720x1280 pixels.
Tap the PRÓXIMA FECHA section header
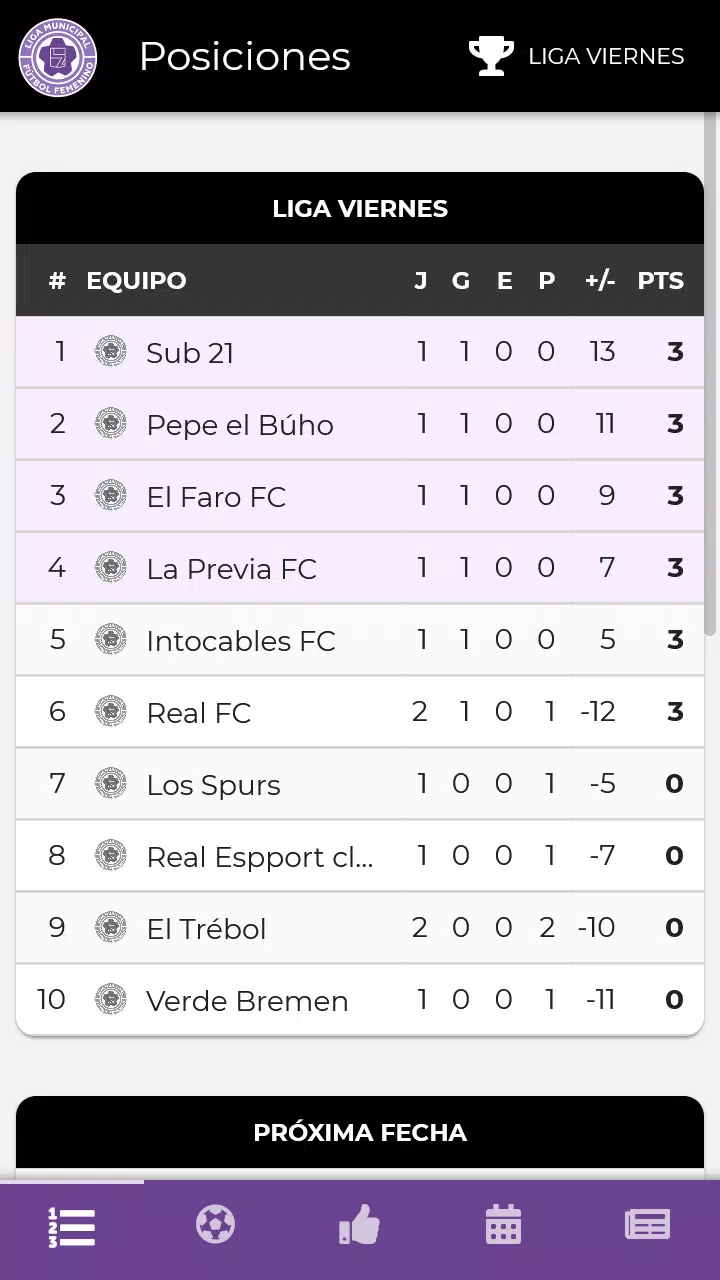click(x=360, y=1133)
